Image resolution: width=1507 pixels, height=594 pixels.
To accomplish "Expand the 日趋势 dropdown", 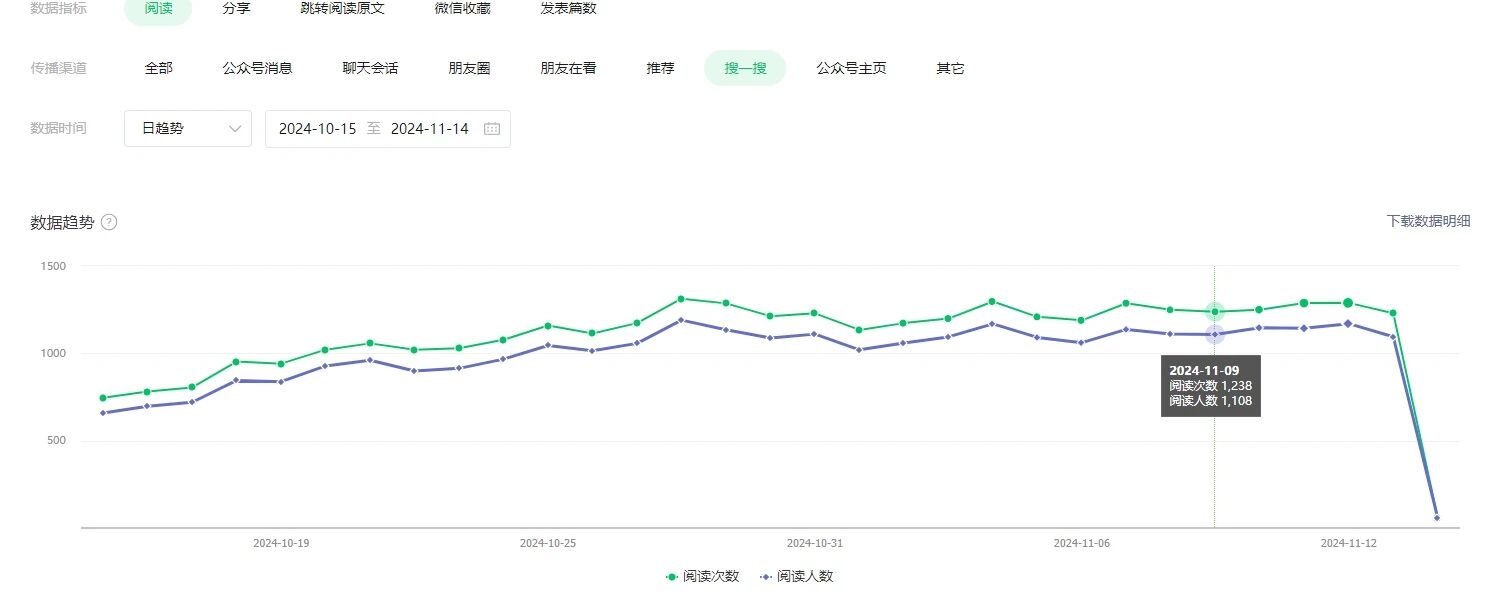I will 188,129.
